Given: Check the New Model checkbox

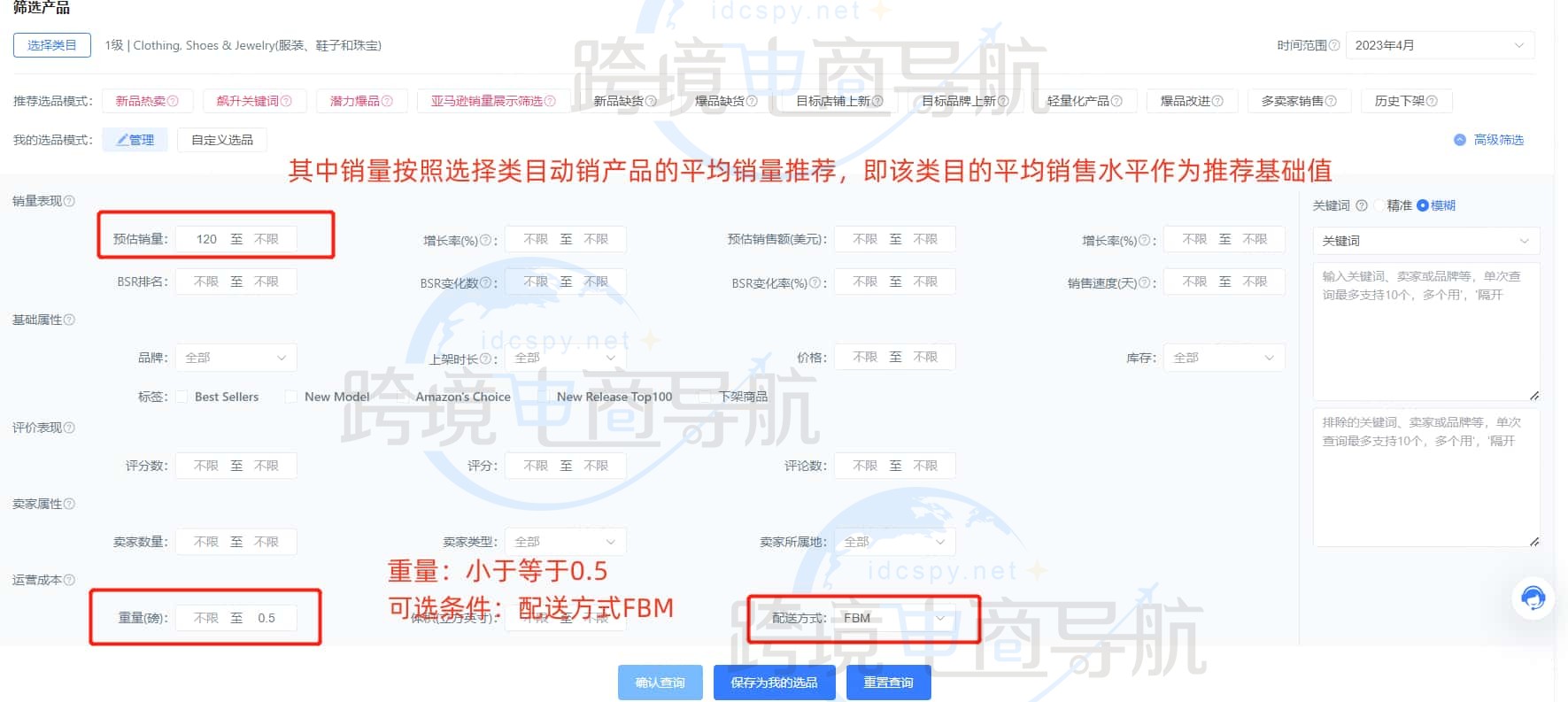Looking at the screenshot, I should (291, 397).
